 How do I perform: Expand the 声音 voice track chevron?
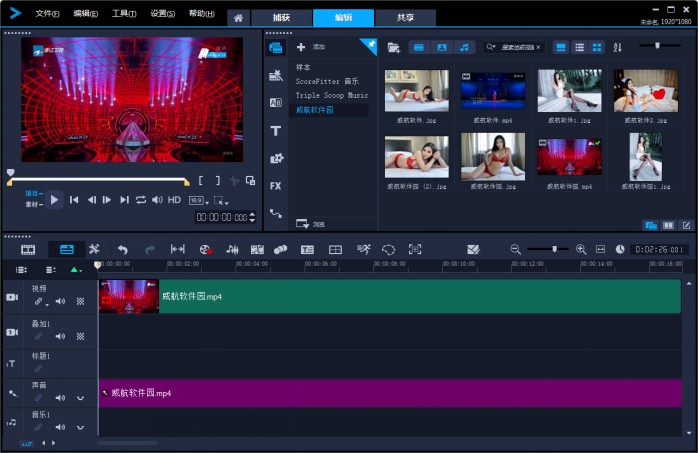tap(80, 398)
